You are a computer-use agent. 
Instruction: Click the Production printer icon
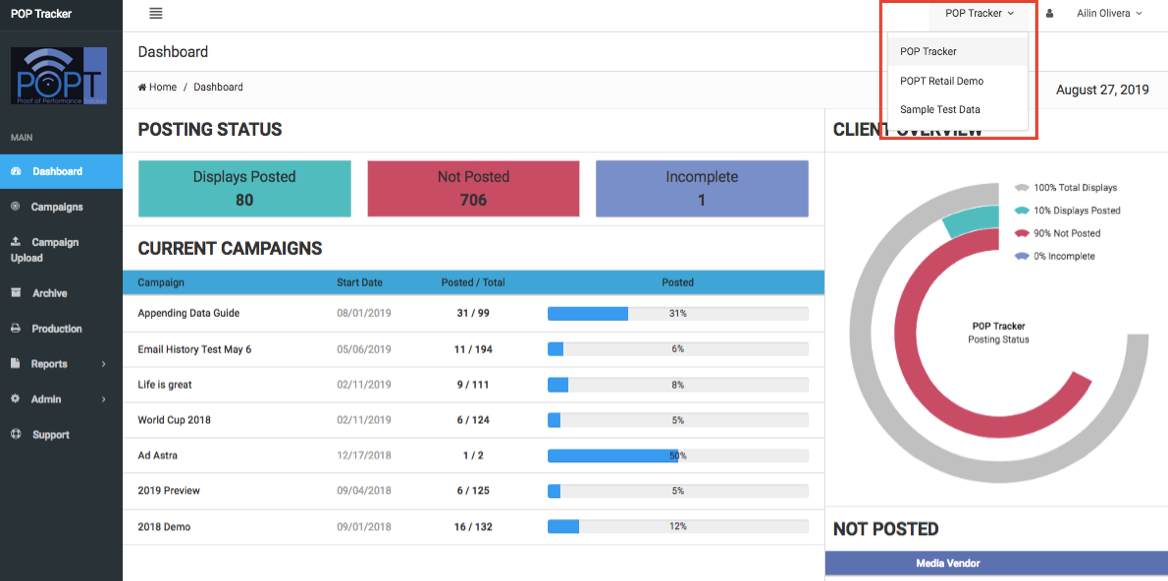(x=16, y=328)
